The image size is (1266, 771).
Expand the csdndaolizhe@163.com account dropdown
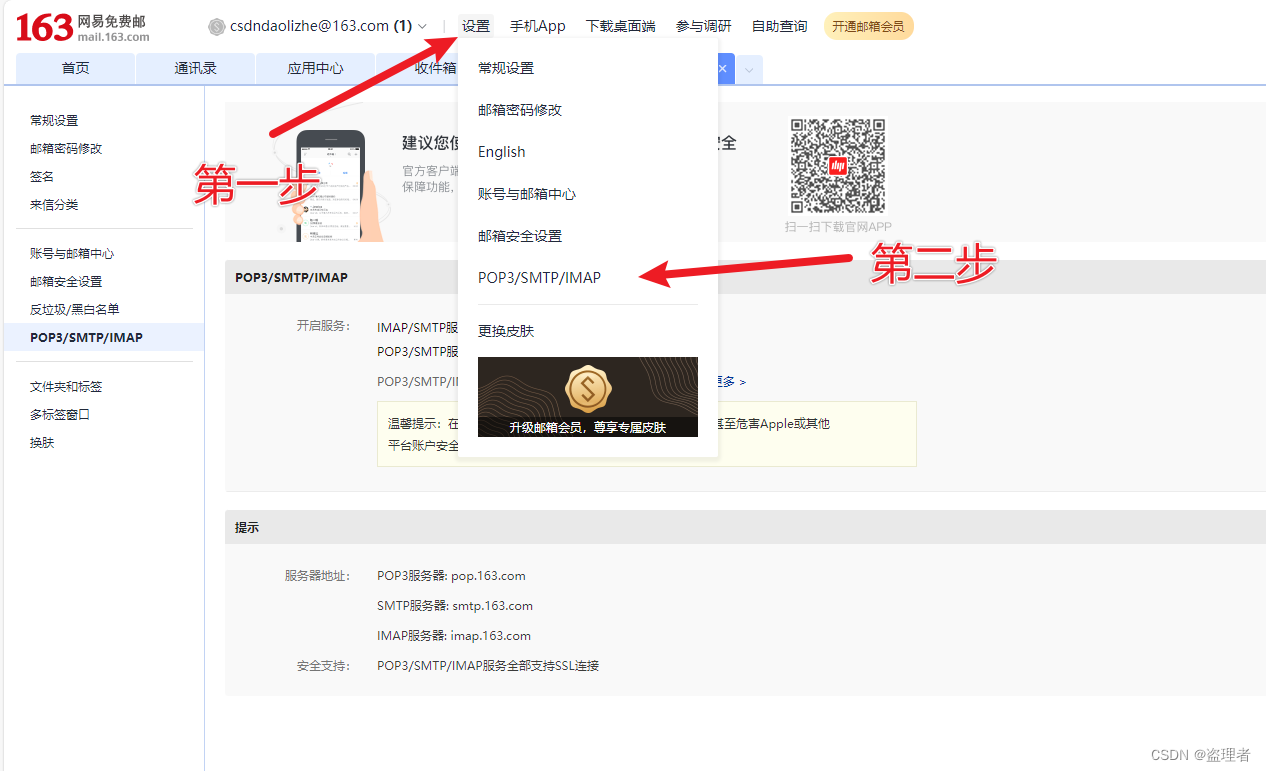(x=422, y=26)
